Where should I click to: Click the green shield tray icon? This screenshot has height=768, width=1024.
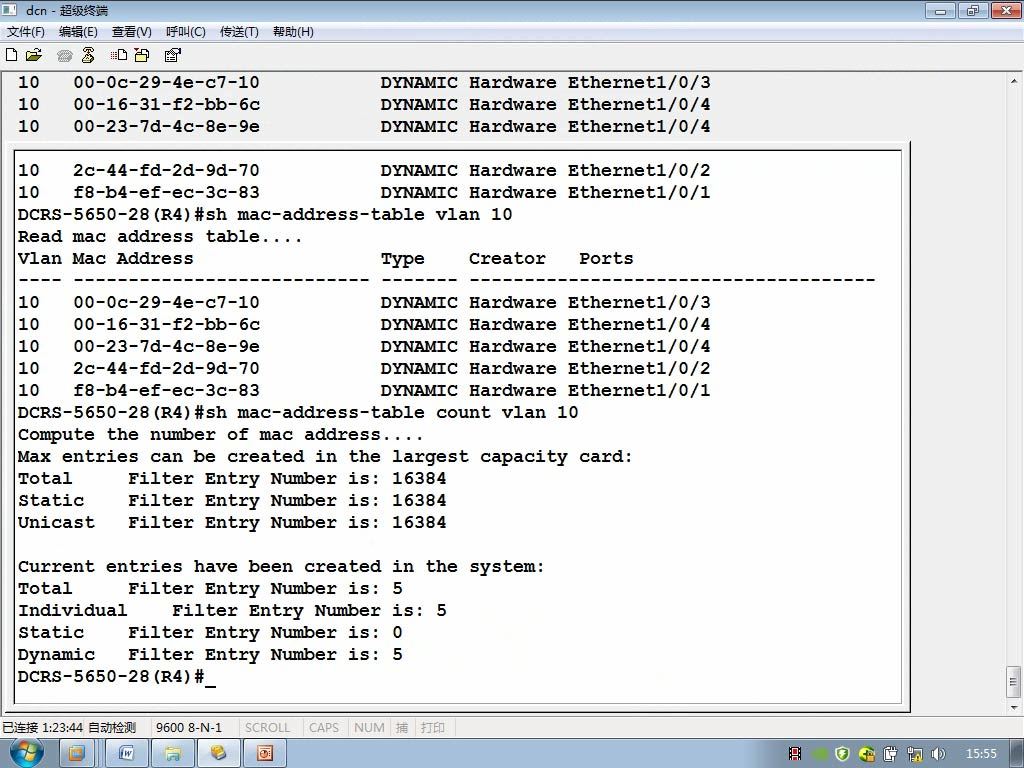pyautogui.click(x=842, y=754)
